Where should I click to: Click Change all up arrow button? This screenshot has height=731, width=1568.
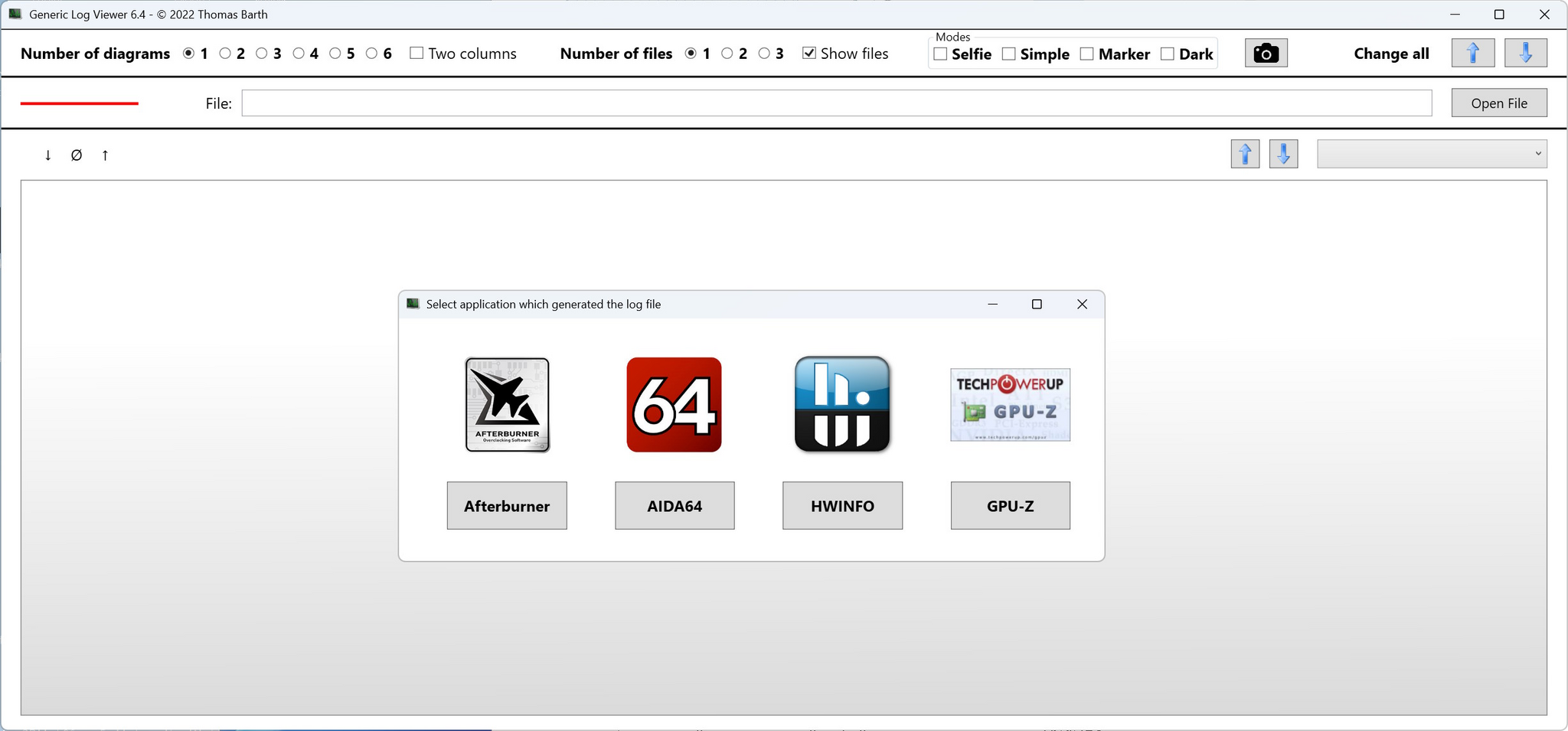pos(1473,54)
